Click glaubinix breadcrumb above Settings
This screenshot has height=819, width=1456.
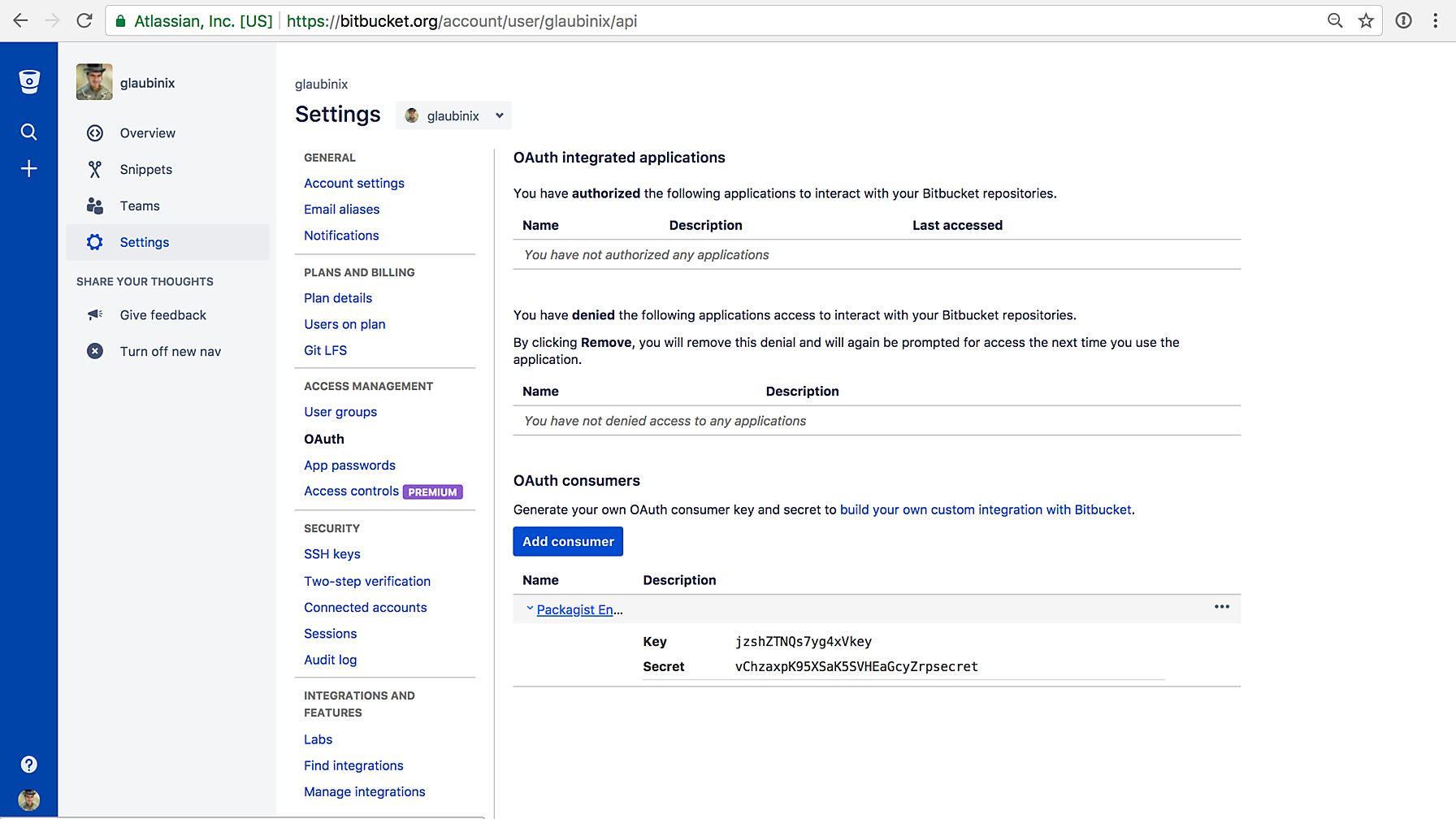321,84
